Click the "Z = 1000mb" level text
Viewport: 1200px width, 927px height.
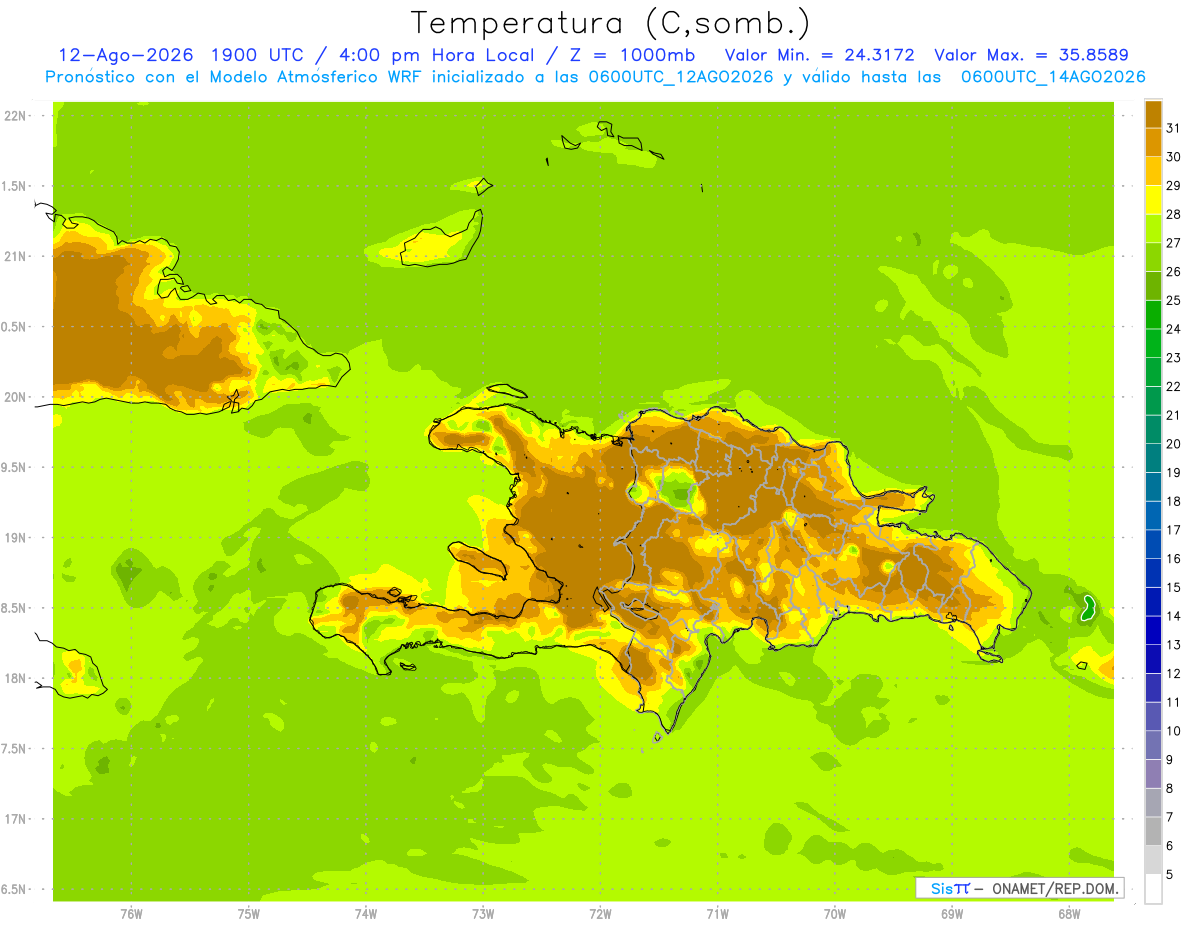click(x=633, y=55)
